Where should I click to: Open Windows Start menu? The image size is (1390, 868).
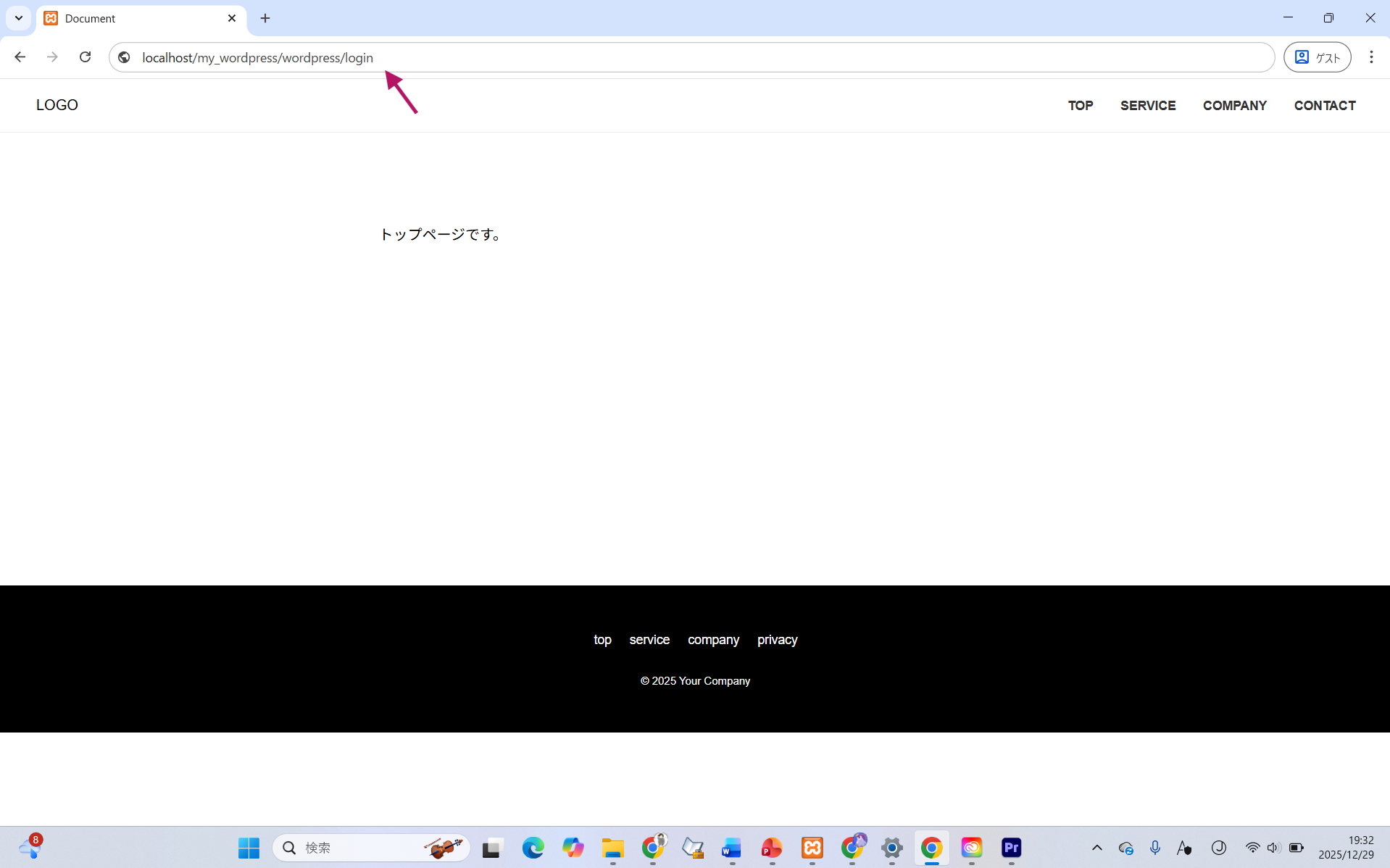(249, 848)
